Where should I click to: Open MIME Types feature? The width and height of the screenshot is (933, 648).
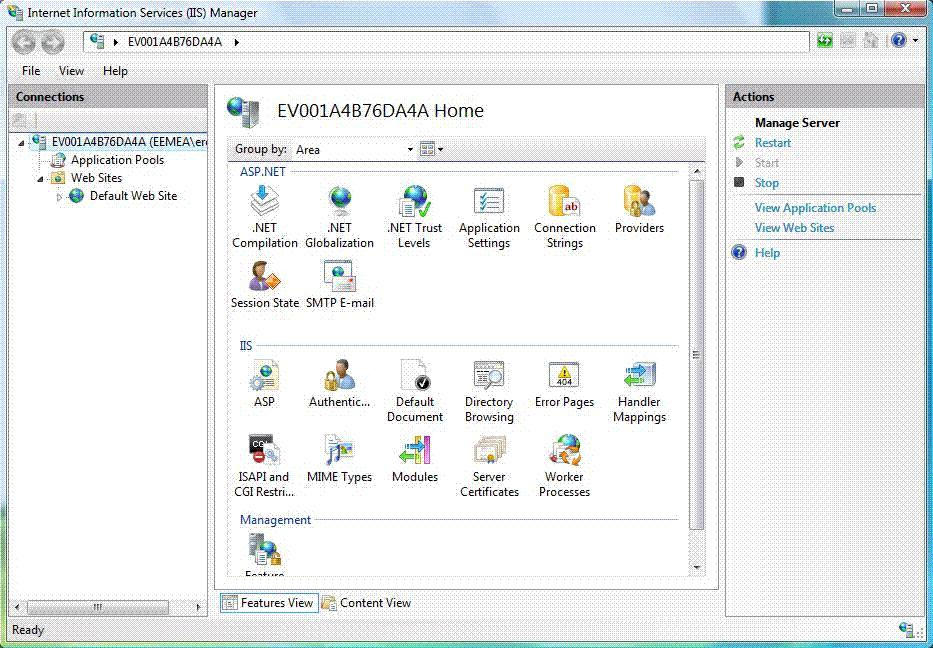click(340, 459)
